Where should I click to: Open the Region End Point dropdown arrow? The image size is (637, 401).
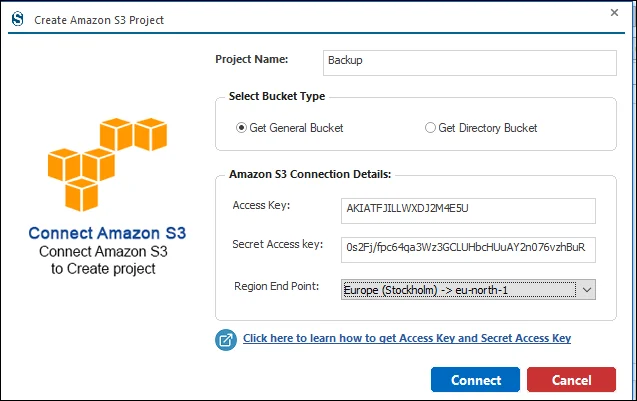click(587, 290)
